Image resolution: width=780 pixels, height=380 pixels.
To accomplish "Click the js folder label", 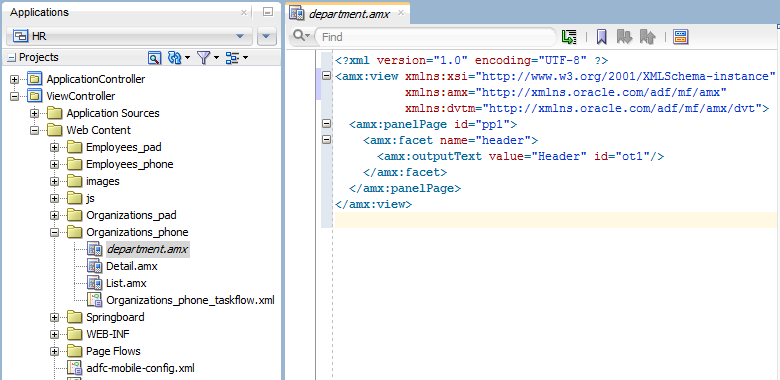I will [90, 198].
